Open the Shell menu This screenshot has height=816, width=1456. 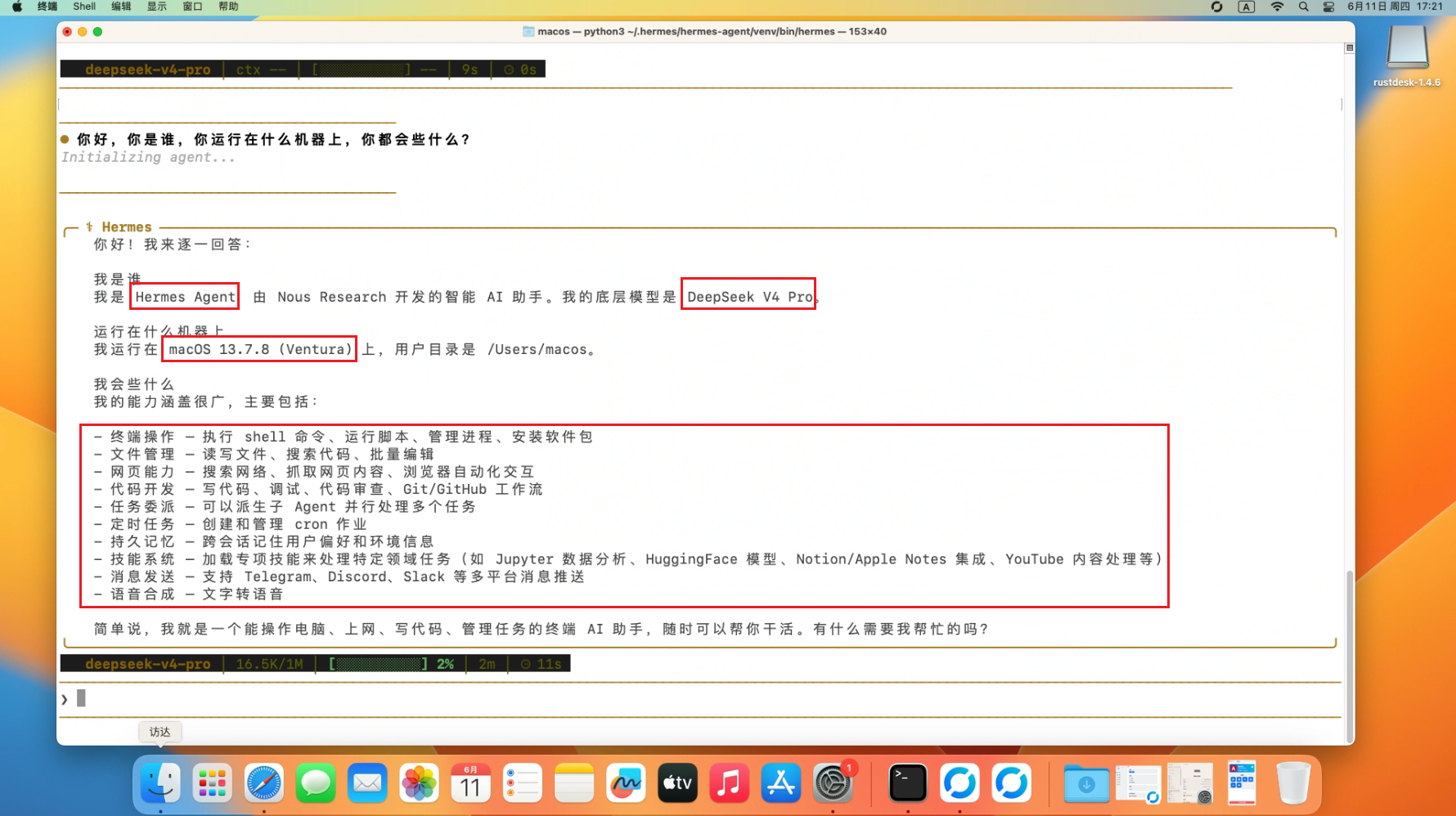[x=84, y=7]
